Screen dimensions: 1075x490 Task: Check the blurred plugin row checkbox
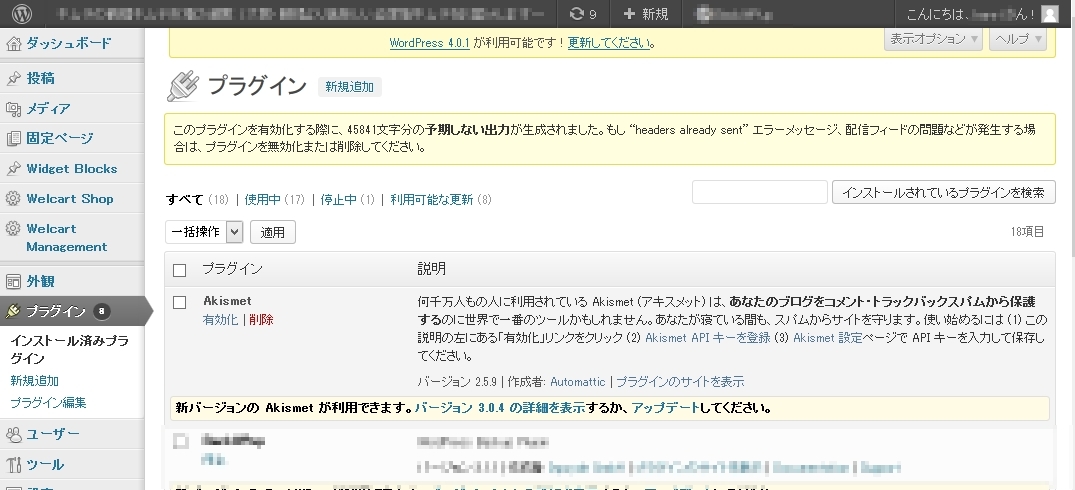pyautogui.click(x=180, y=442)
